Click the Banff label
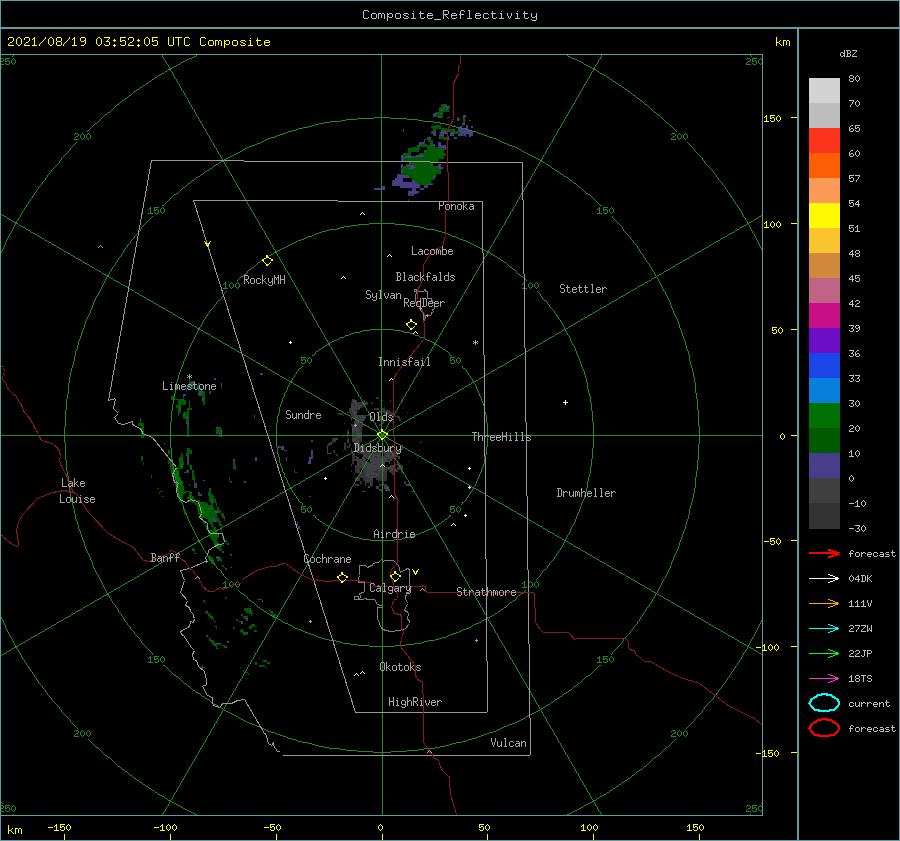Screen dimensions: 900x841 (x=165, y=557)
